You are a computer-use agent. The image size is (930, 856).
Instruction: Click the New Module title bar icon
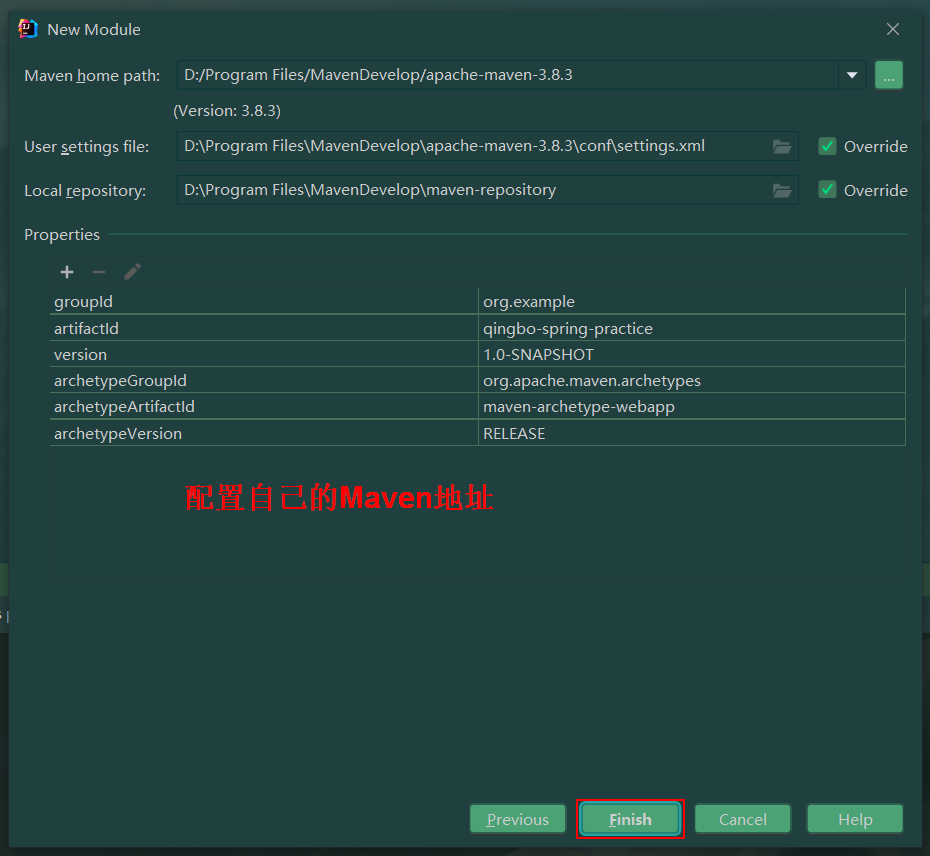pyautogui.click(x=27, y=29)
